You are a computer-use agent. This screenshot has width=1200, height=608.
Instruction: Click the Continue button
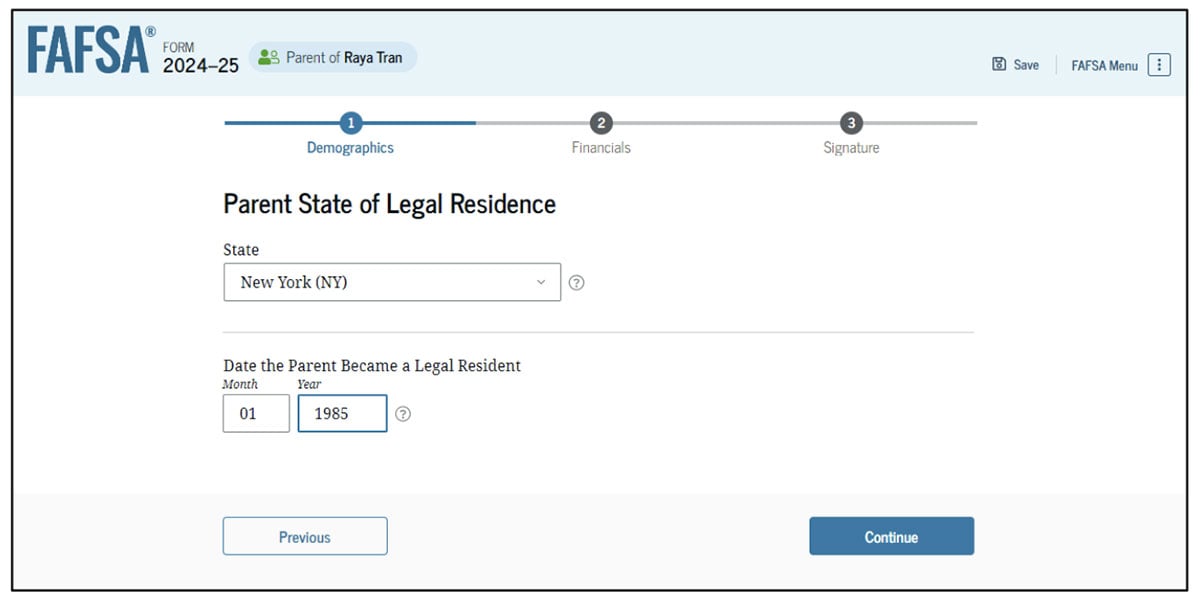coord(891,536)
